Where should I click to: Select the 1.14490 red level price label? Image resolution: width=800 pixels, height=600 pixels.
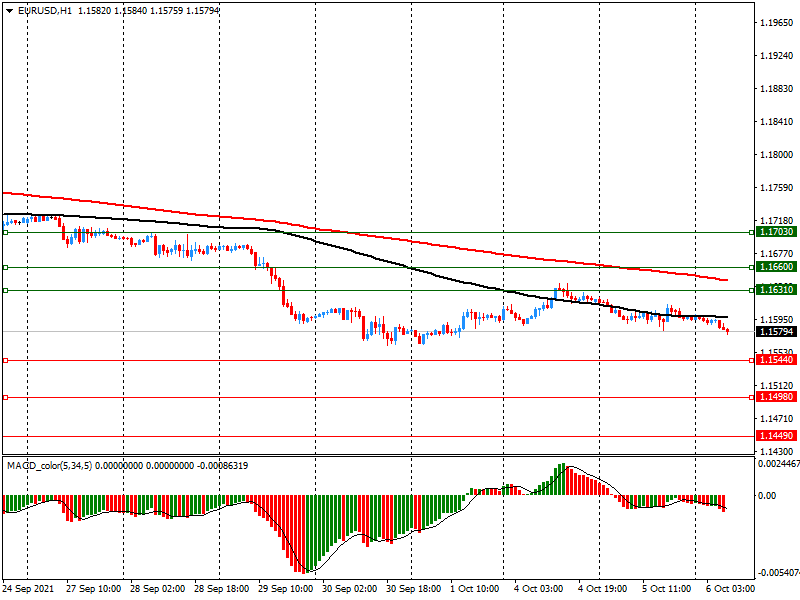(x=776, y=436)
